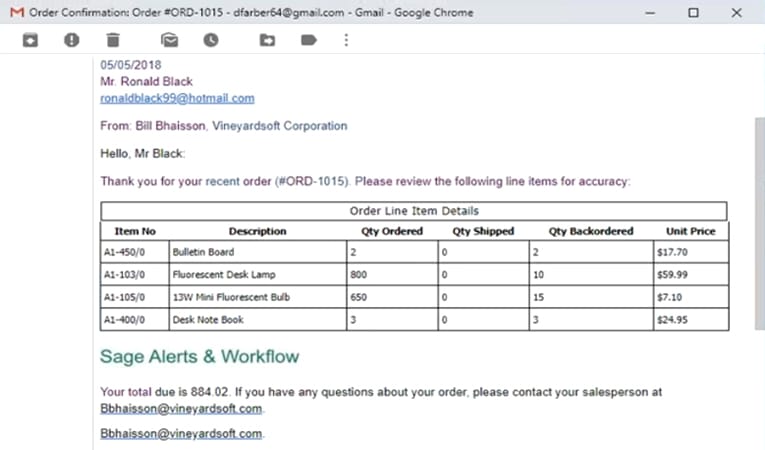Open ronaldblack99@hotmail.com email link
This screenshot has width=765, height=450.
[x=177, y=98]
